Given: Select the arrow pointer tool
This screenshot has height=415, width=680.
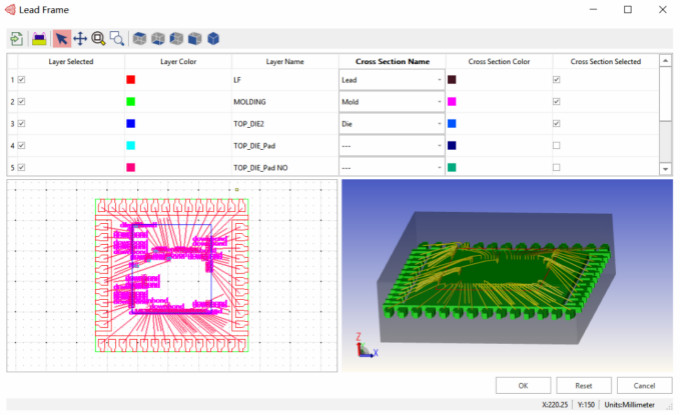Looking at the screenshot, I should click(x=62, y=39).
